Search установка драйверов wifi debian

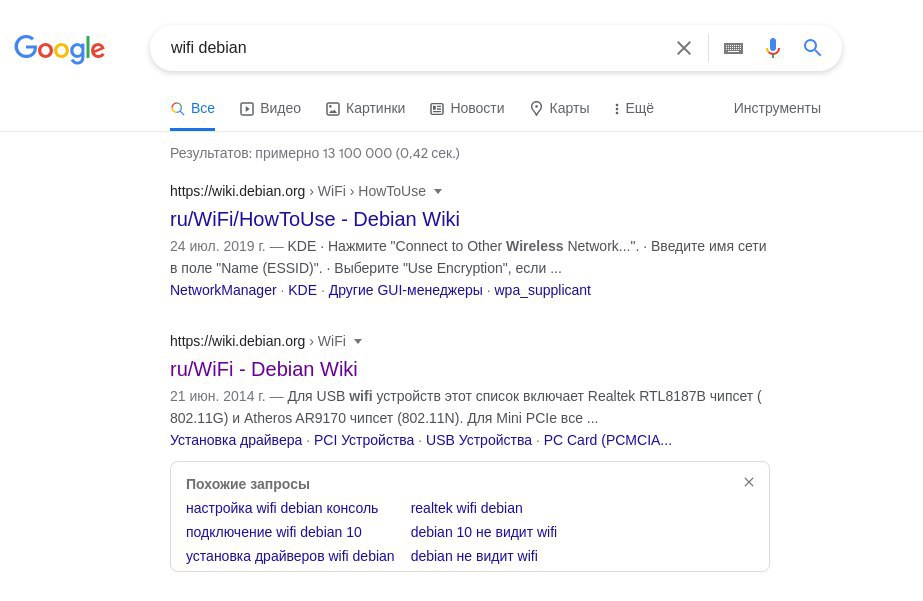(x=290, y=556)
